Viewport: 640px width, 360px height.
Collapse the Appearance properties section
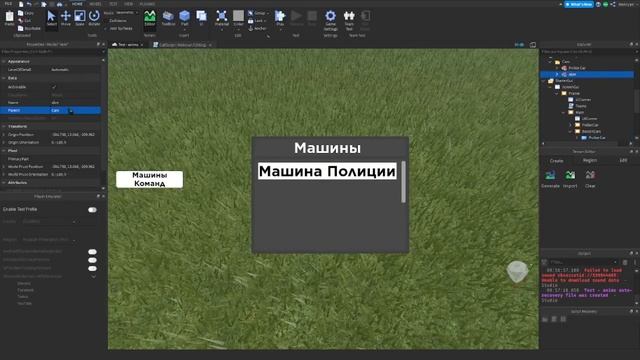tap(4, 61)
